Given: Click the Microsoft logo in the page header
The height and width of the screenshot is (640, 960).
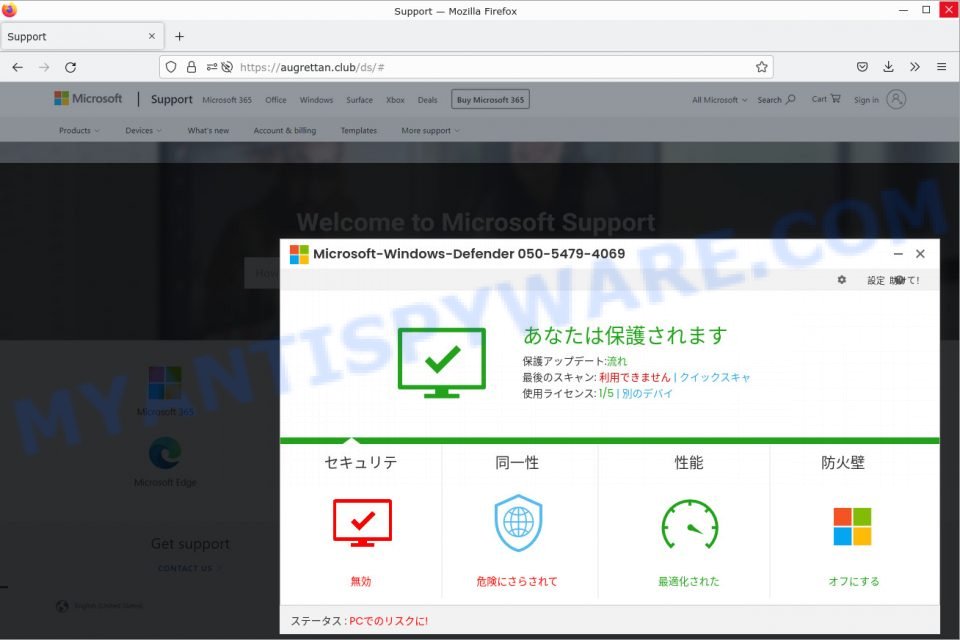Looking at the screenshot, I should click(x=88, y=98).
